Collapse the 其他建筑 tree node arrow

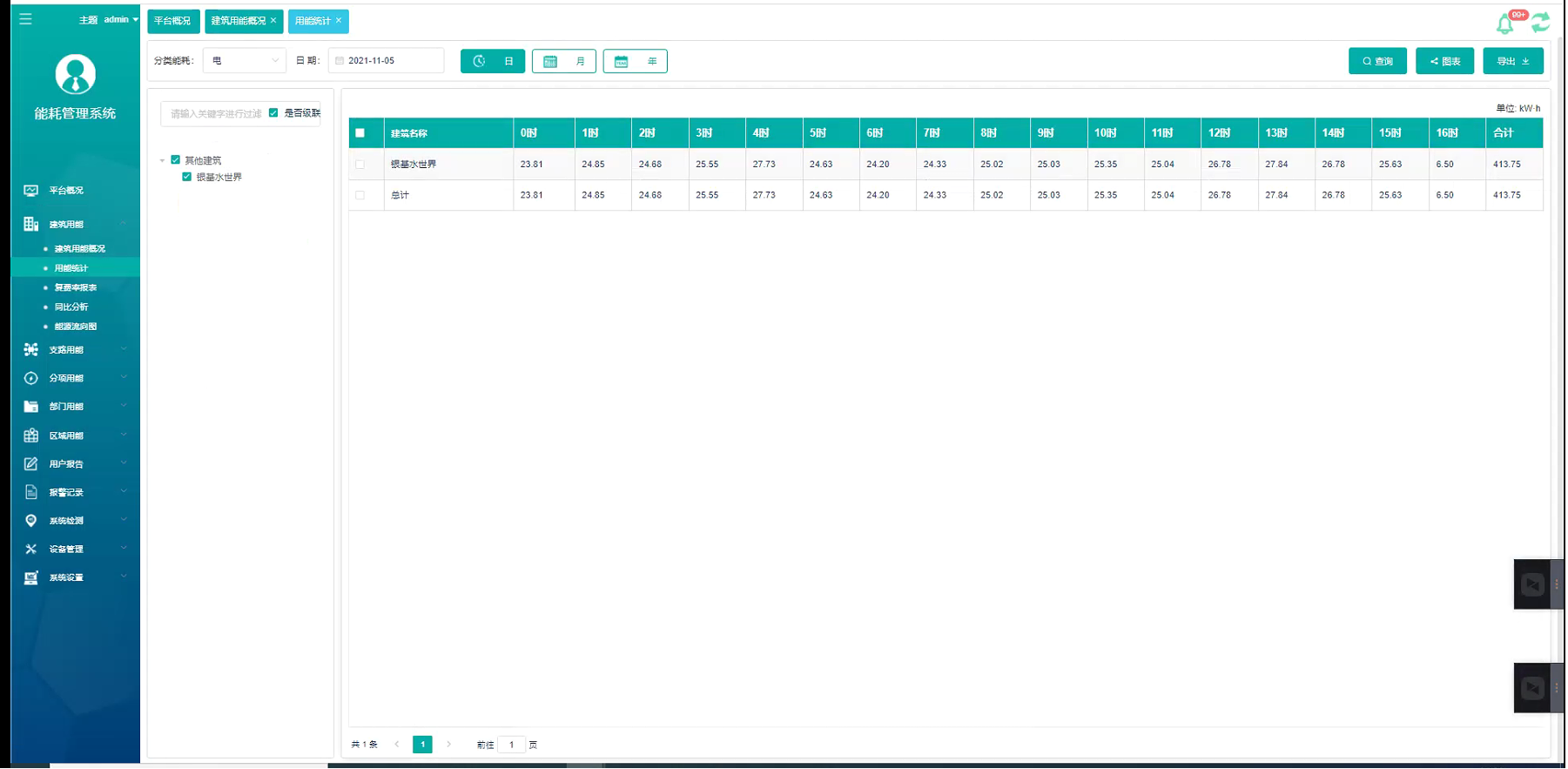163,160
